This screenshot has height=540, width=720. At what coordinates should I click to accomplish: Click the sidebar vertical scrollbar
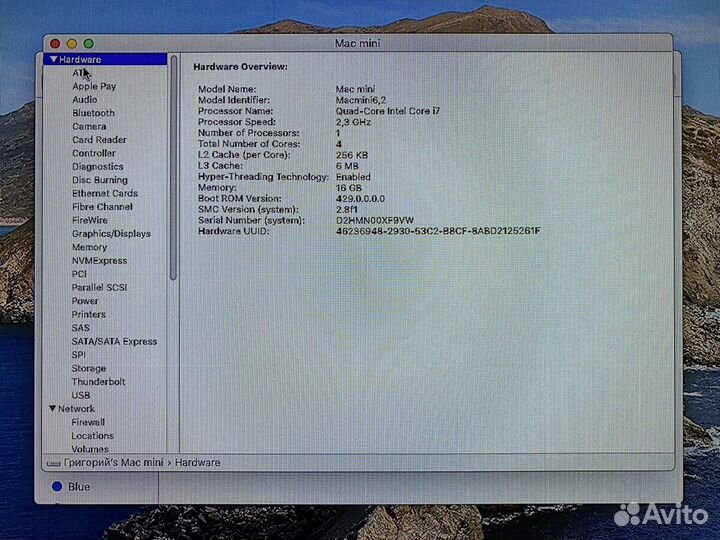173,168
